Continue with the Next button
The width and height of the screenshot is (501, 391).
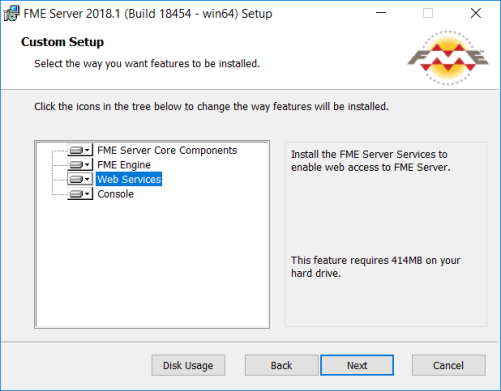tap(357, 365)
